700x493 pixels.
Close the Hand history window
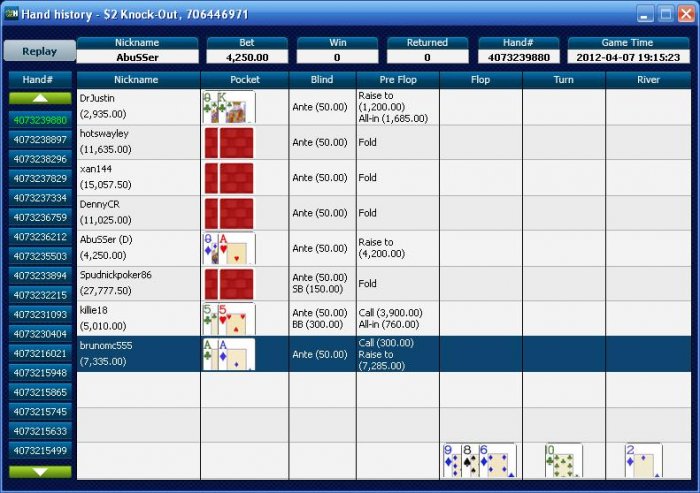[686, 14]
